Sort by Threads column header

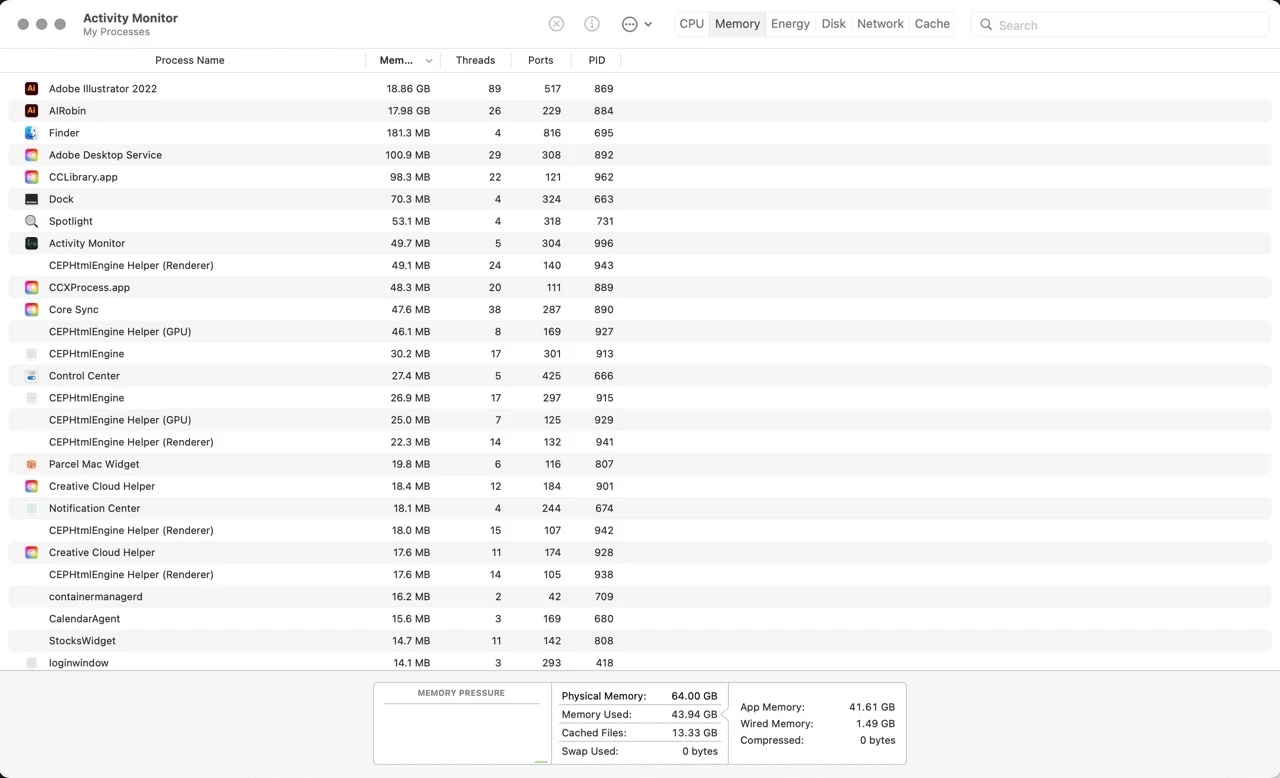(475, 60)
